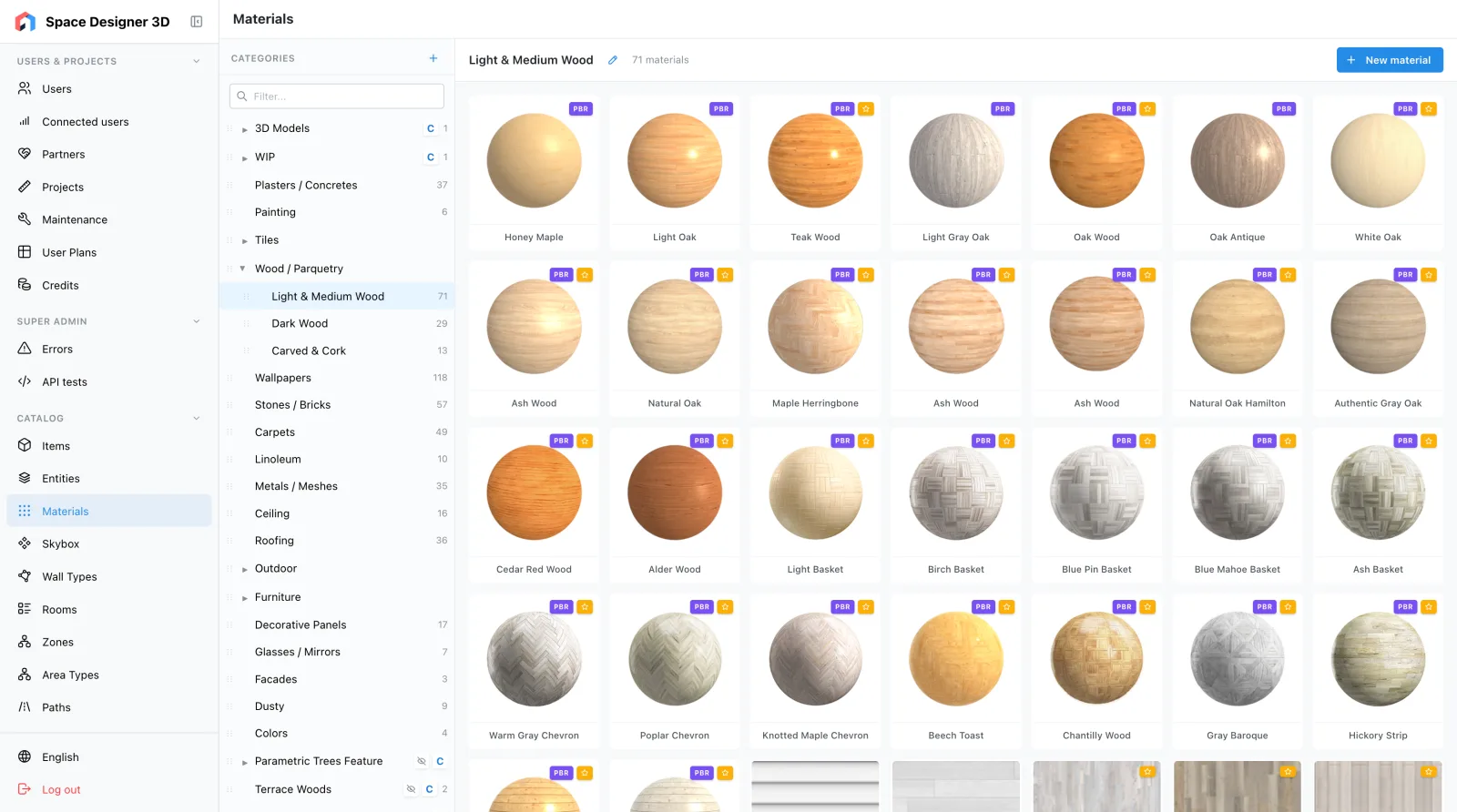This screenshot has width=1457, height=812.
Task: Open Projects in the sidebar
Action: (109, 187)
